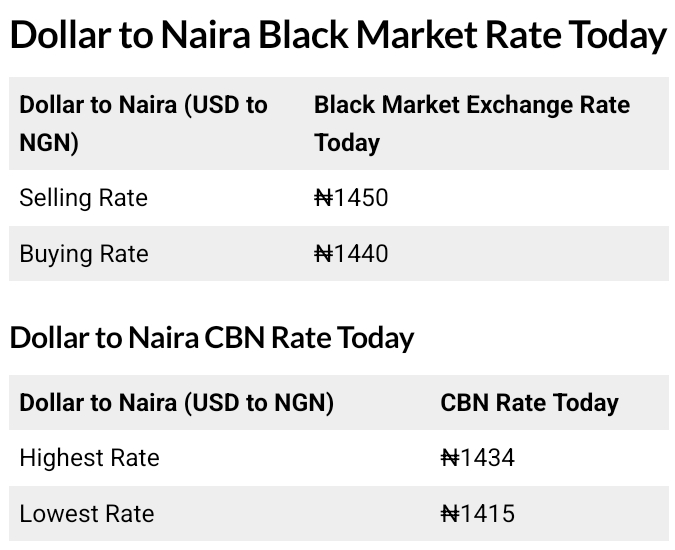Viewport: 675px width, 550px height.
Task: Select the ₦1434 highest rate value
Action: (x=477, y=458)
